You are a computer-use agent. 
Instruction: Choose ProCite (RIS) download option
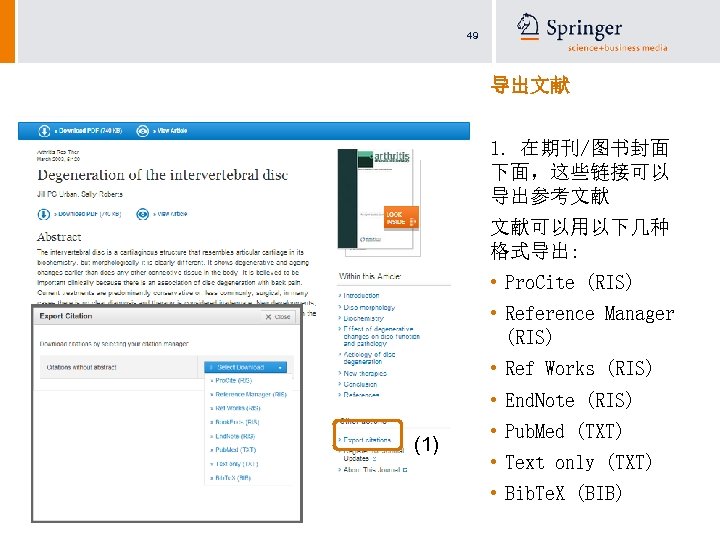[x=233, y=381]
